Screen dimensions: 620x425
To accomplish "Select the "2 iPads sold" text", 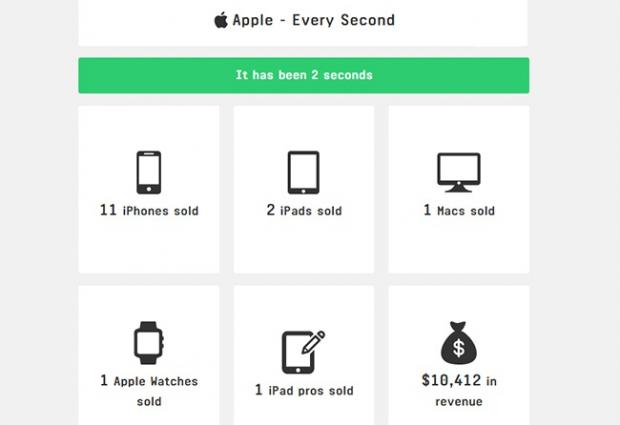I will pyautogui.click(x=304, y=211).
